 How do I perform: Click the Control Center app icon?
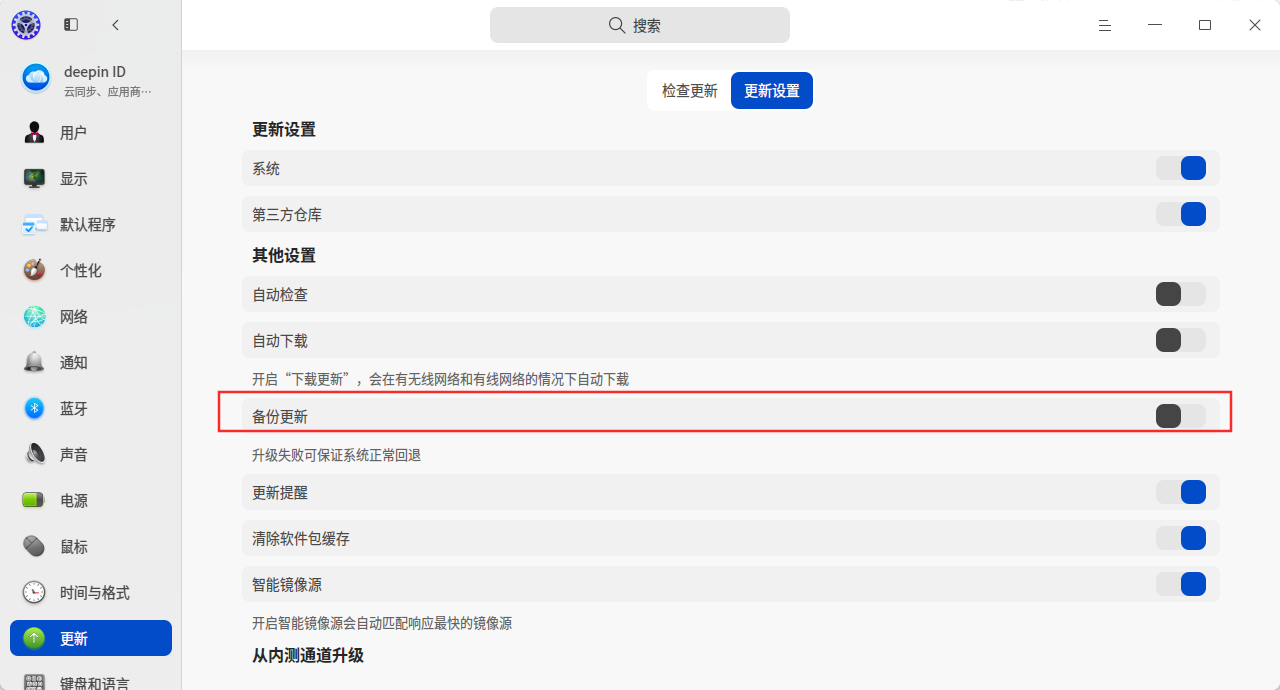click(x=25, y=25)
